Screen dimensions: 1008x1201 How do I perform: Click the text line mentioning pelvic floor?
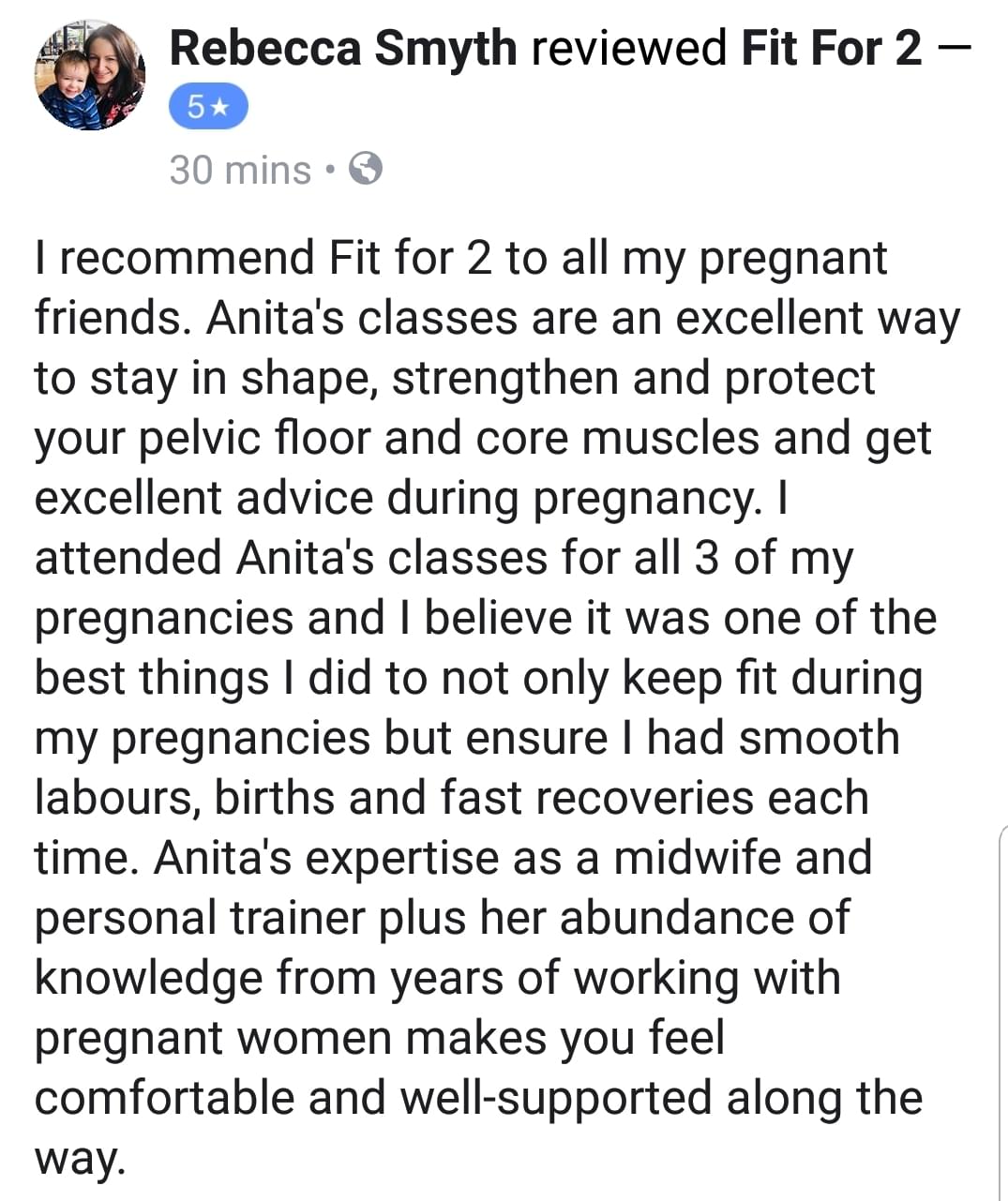[x=483, y=439]
